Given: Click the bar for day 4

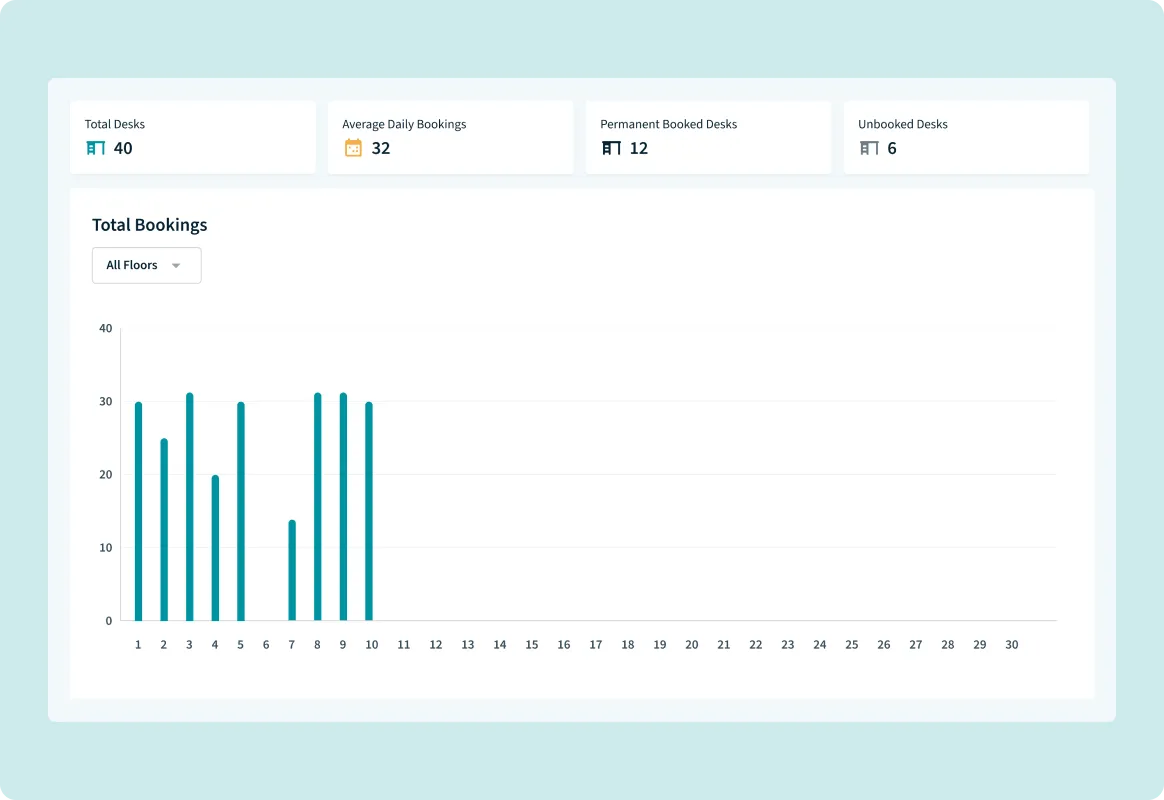Looking at the screenshot, I should tap(215, 548).
